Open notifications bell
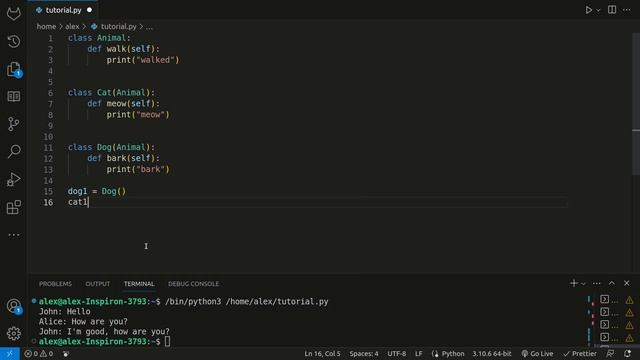The image size is (640, 360). point(627,354)
